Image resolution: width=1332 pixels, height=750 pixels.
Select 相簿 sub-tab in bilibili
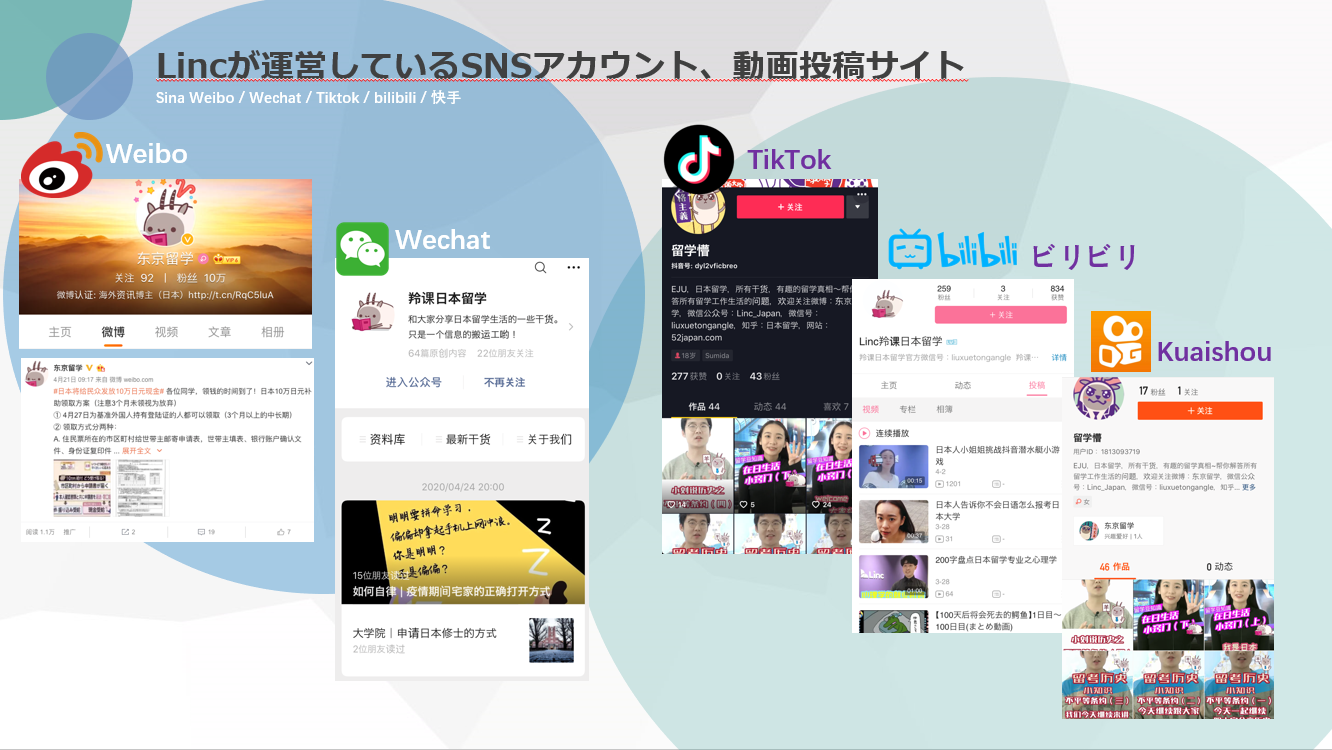944,409
